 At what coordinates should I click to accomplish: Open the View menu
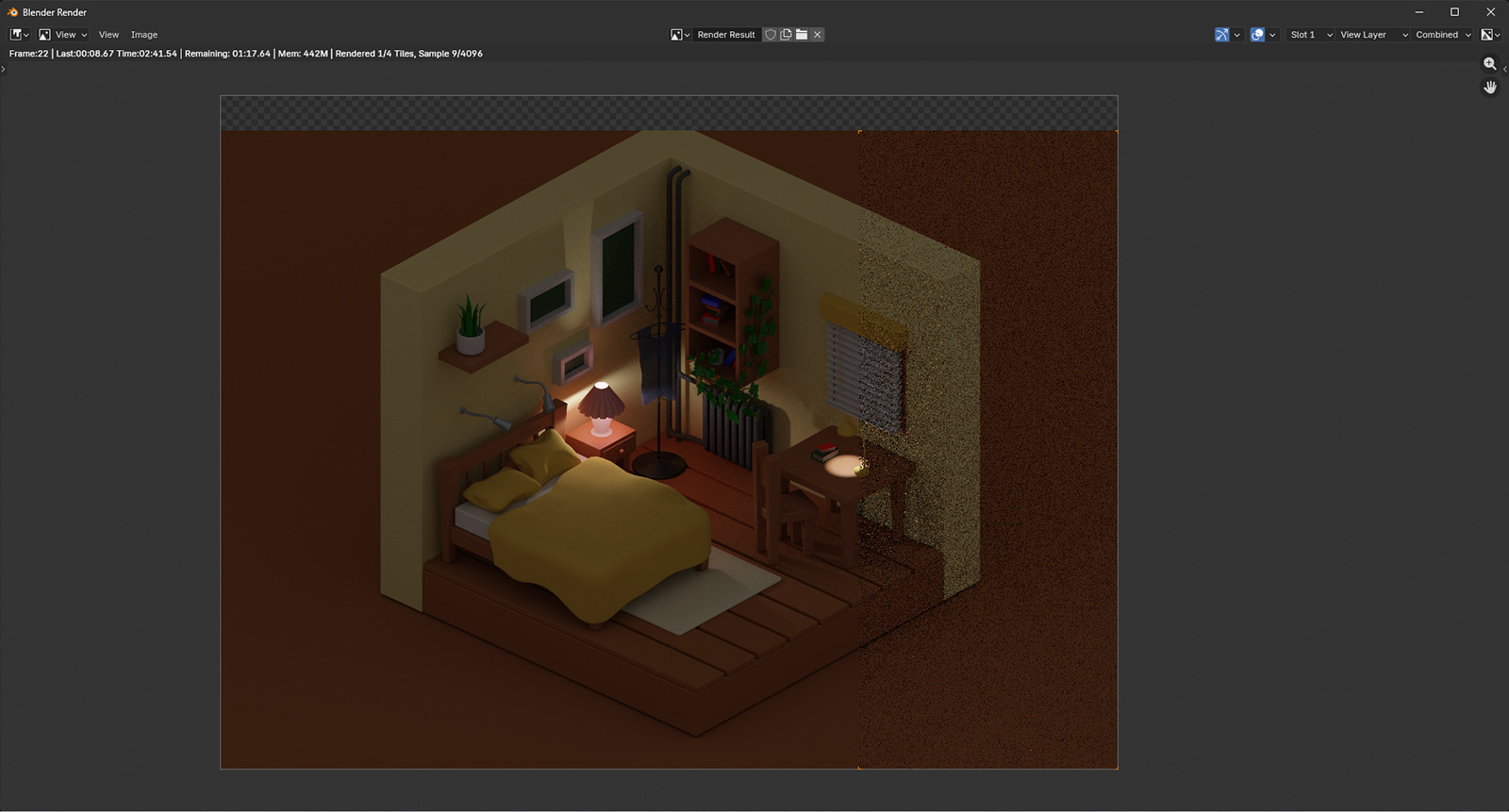coord(108,35)
